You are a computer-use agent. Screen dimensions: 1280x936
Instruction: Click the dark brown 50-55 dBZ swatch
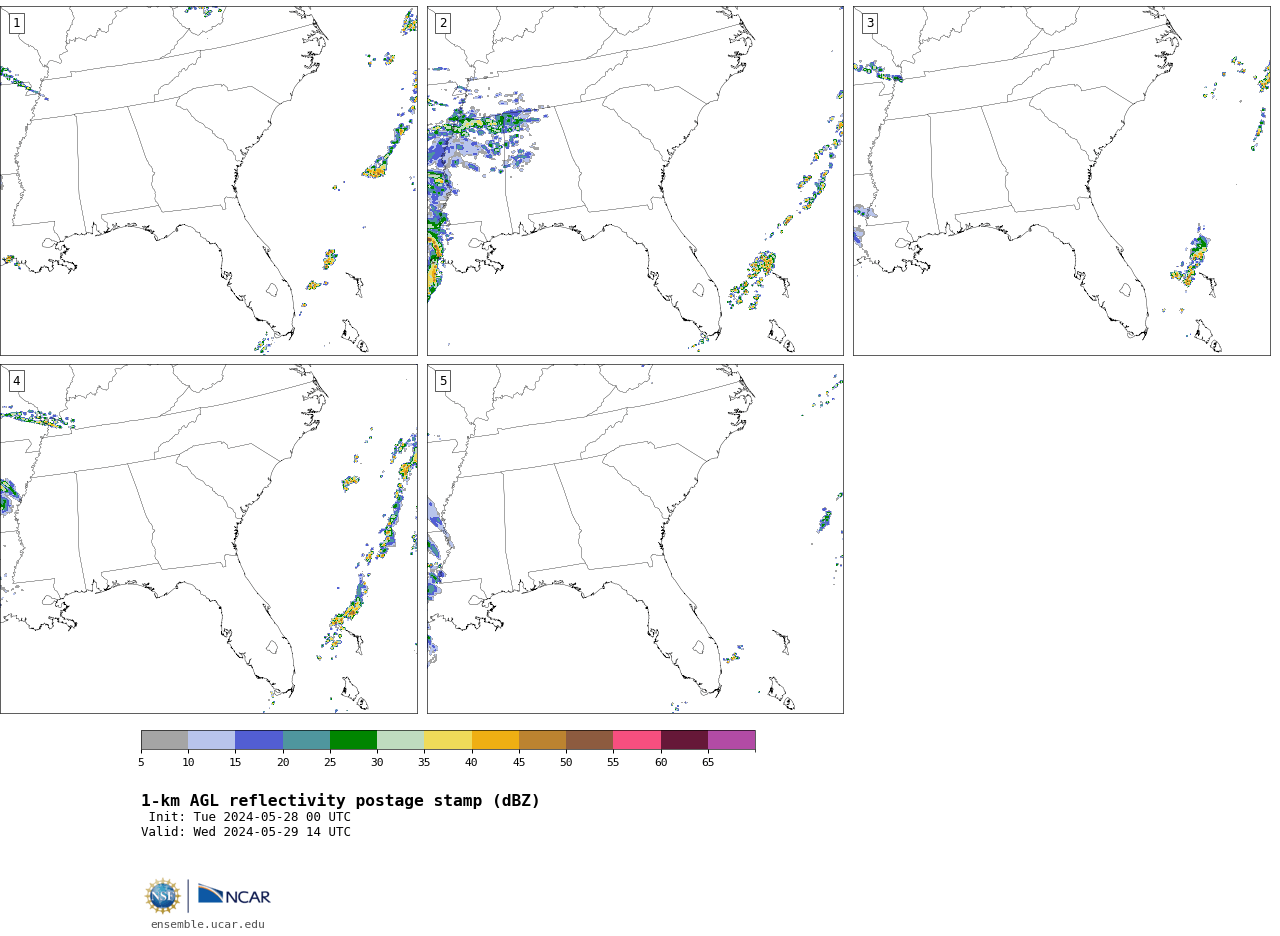coord(589,740)
